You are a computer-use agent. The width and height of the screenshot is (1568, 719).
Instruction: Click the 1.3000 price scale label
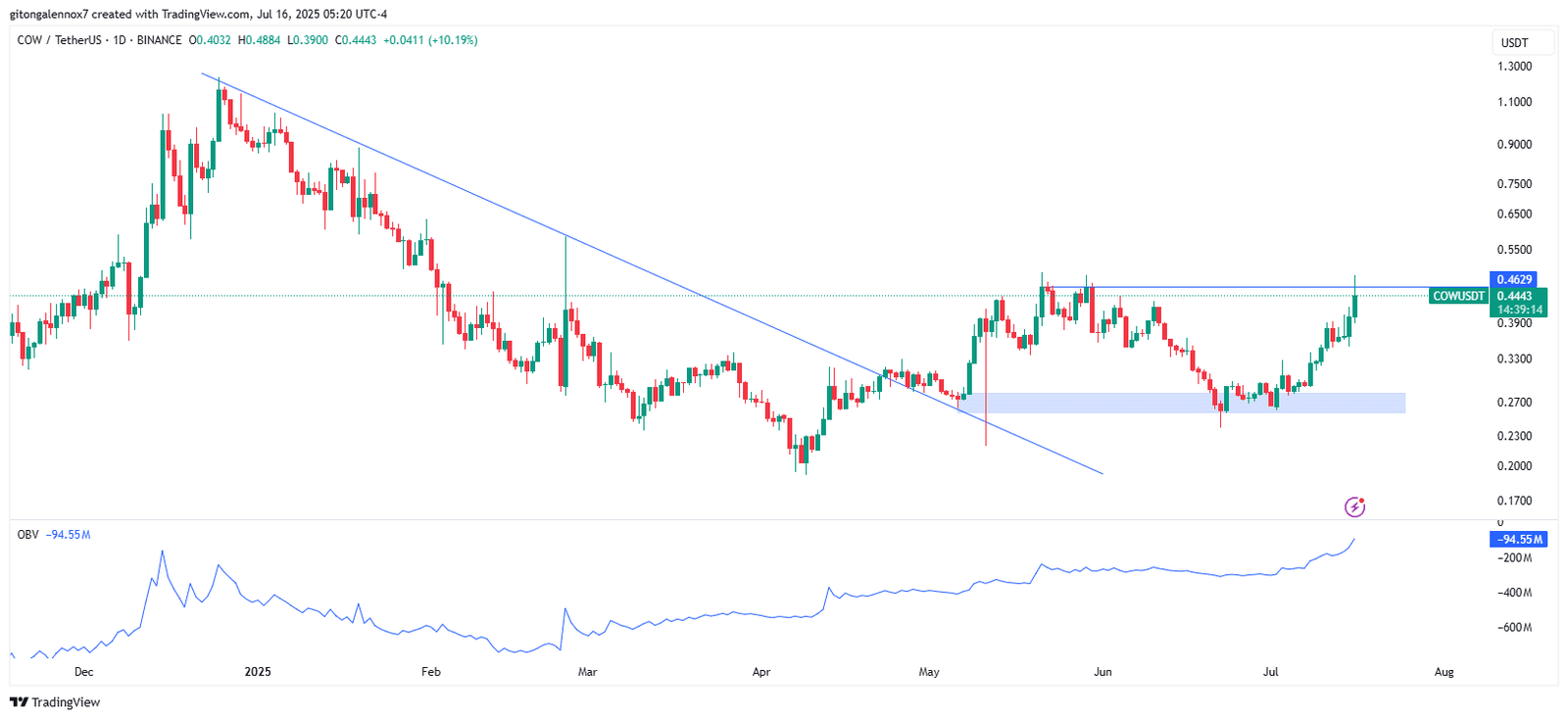click(1514, 67)
